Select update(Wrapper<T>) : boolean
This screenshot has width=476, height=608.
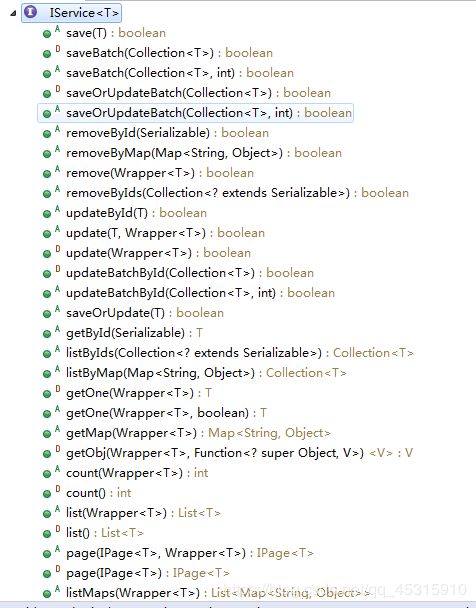[x=159, y=253]
